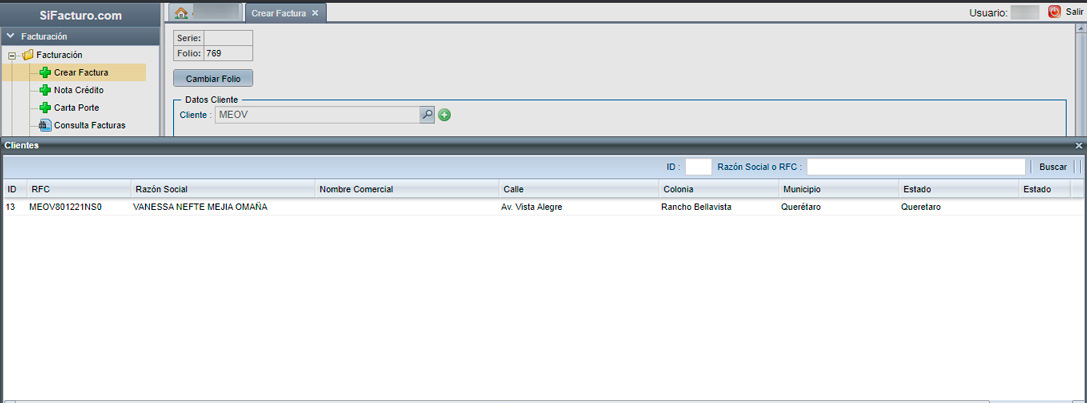Viewport: 1087px width, 403px height.
Task: Select Crear Factura in the sidebar tree
Action: click(81, 72)
